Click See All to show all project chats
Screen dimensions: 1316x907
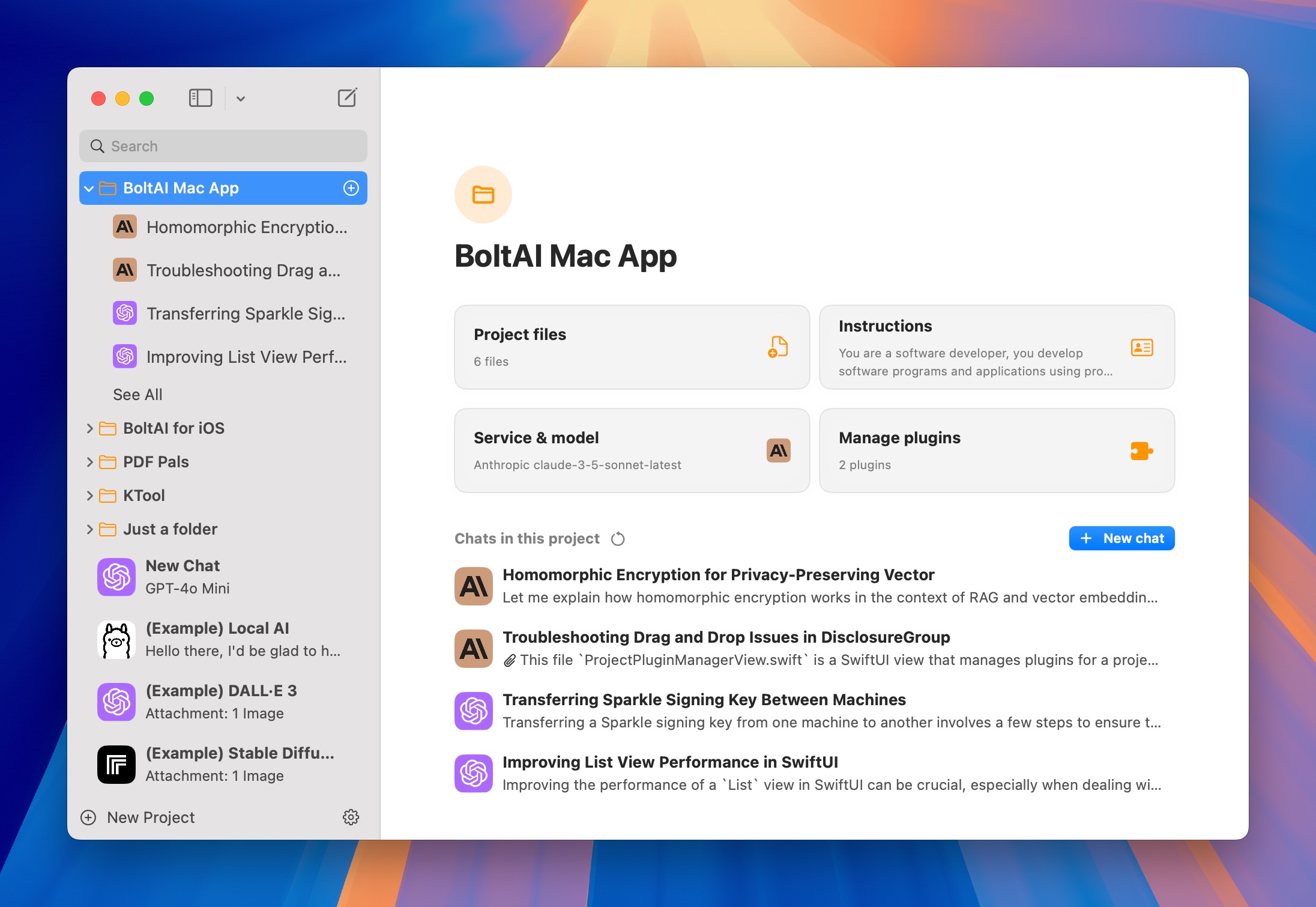(137, 394)
